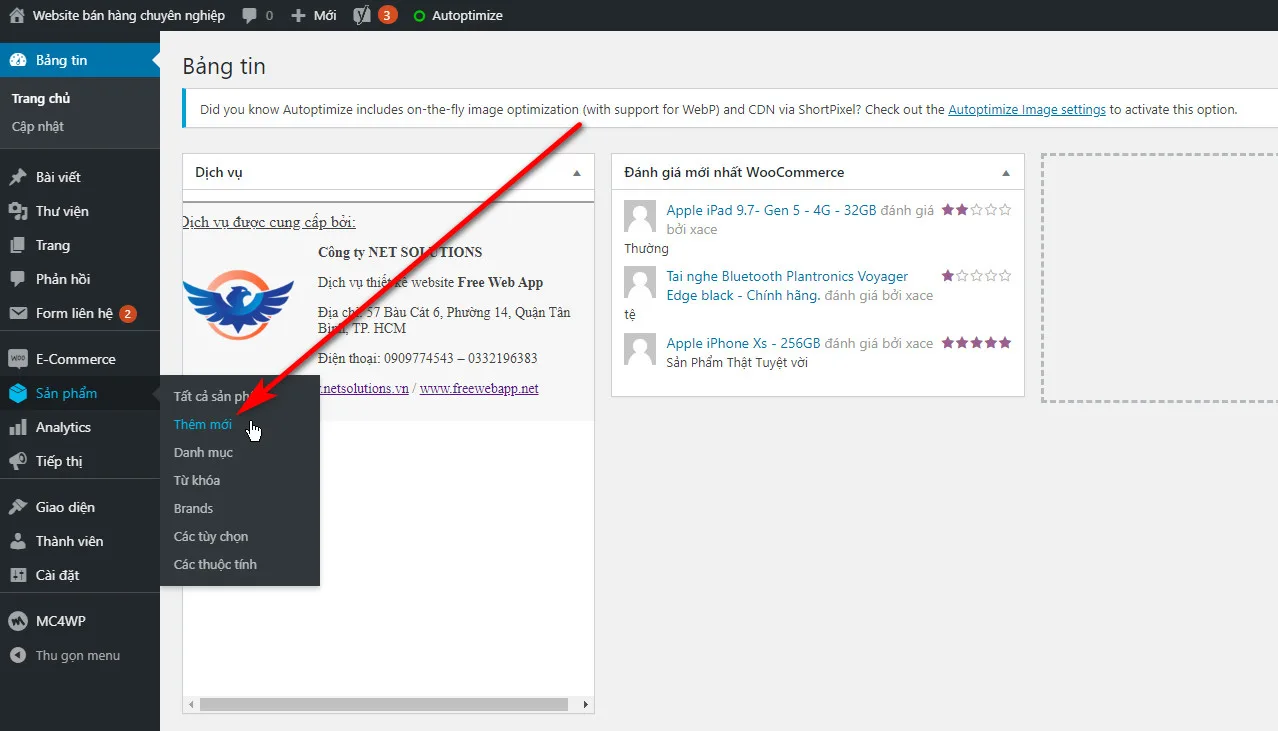Open Danh mục in Sản phẩm submenu
The image size is (1278, 731).
coord(203,452)
